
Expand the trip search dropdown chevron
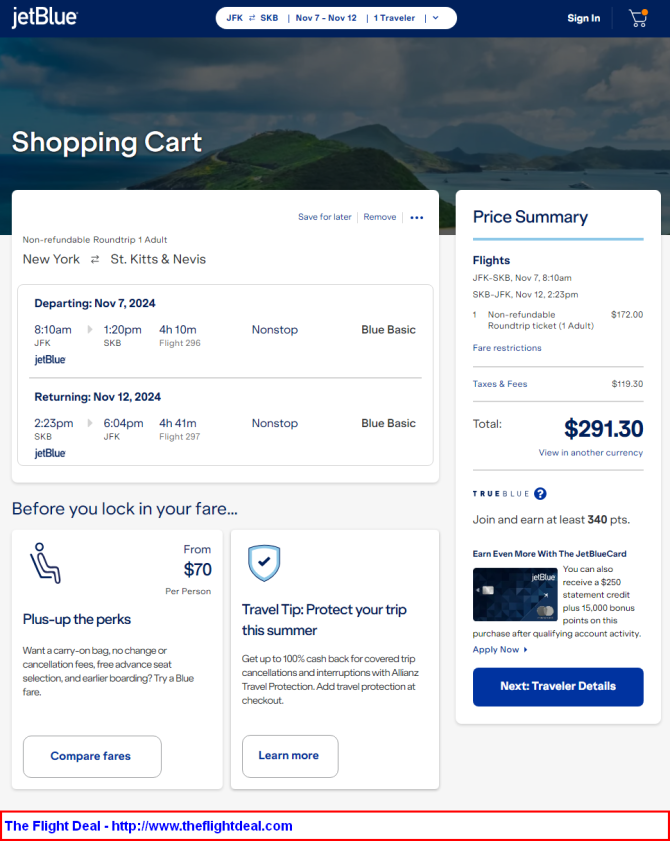[x=436, y=18]
